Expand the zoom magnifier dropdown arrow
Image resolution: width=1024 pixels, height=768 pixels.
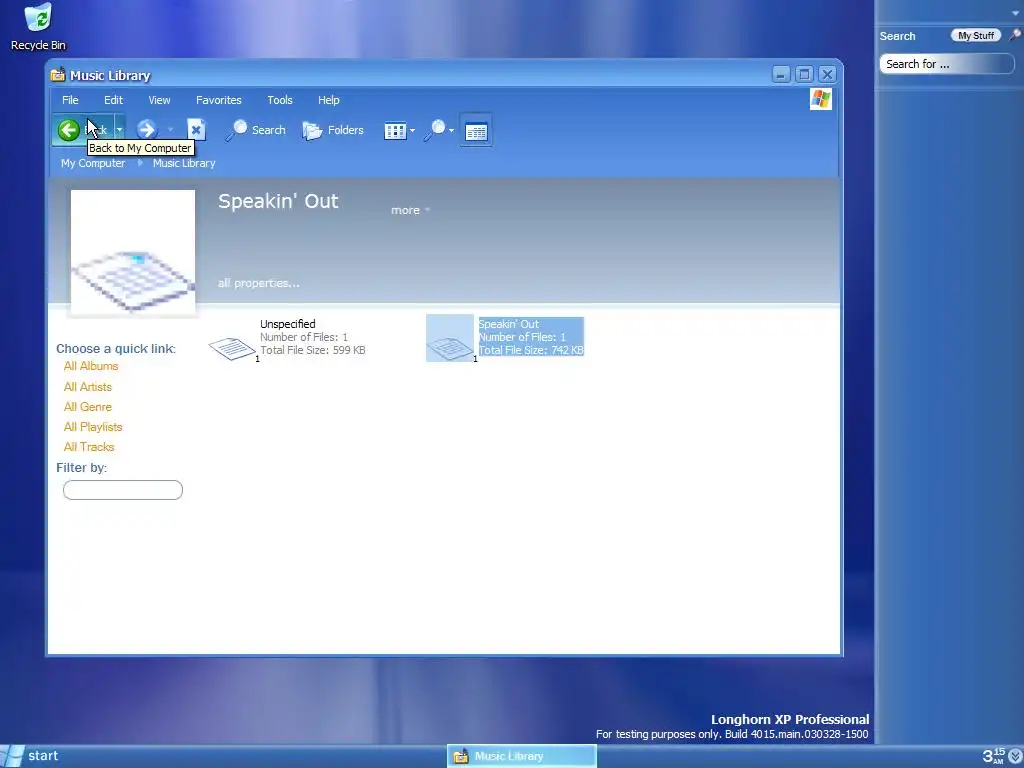[x=451, y=131]
